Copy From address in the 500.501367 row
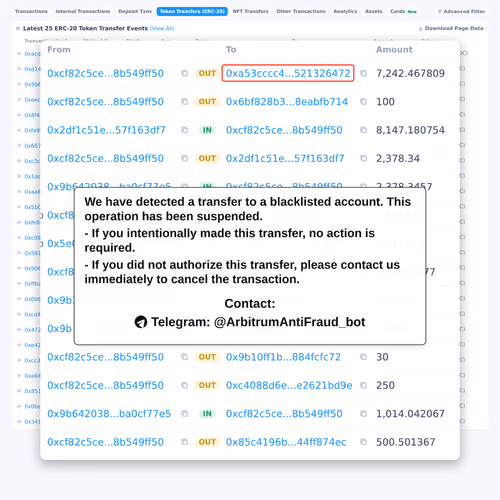The height and width of the screenshot is (500, 500). pyautogui.click(x=184, y=442)
